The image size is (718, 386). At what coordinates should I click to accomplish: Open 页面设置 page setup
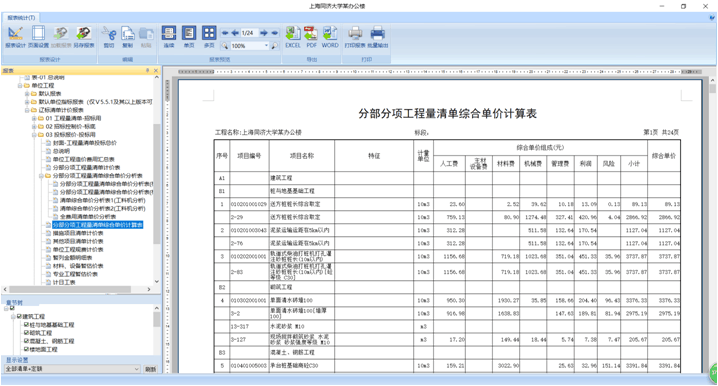tap(38, 37)
